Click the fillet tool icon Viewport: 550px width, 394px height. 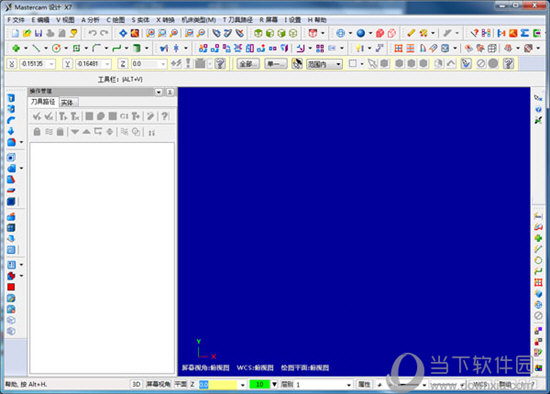coord(96,48)
